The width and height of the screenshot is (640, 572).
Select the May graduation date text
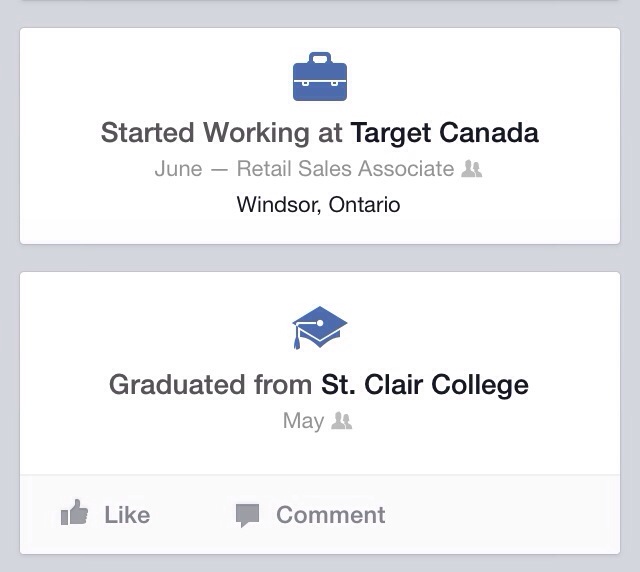click(x=302, y=421)
